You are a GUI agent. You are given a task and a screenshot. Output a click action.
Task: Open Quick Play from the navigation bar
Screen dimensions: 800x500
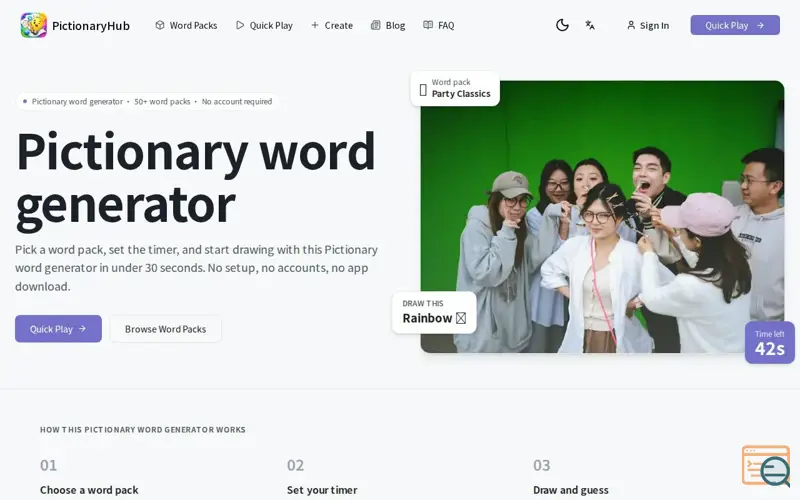pos(264,25)
